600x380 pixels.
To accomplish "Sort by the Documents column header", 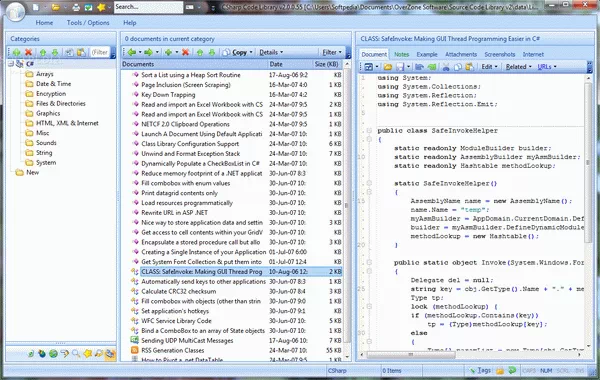I will 194,64.
